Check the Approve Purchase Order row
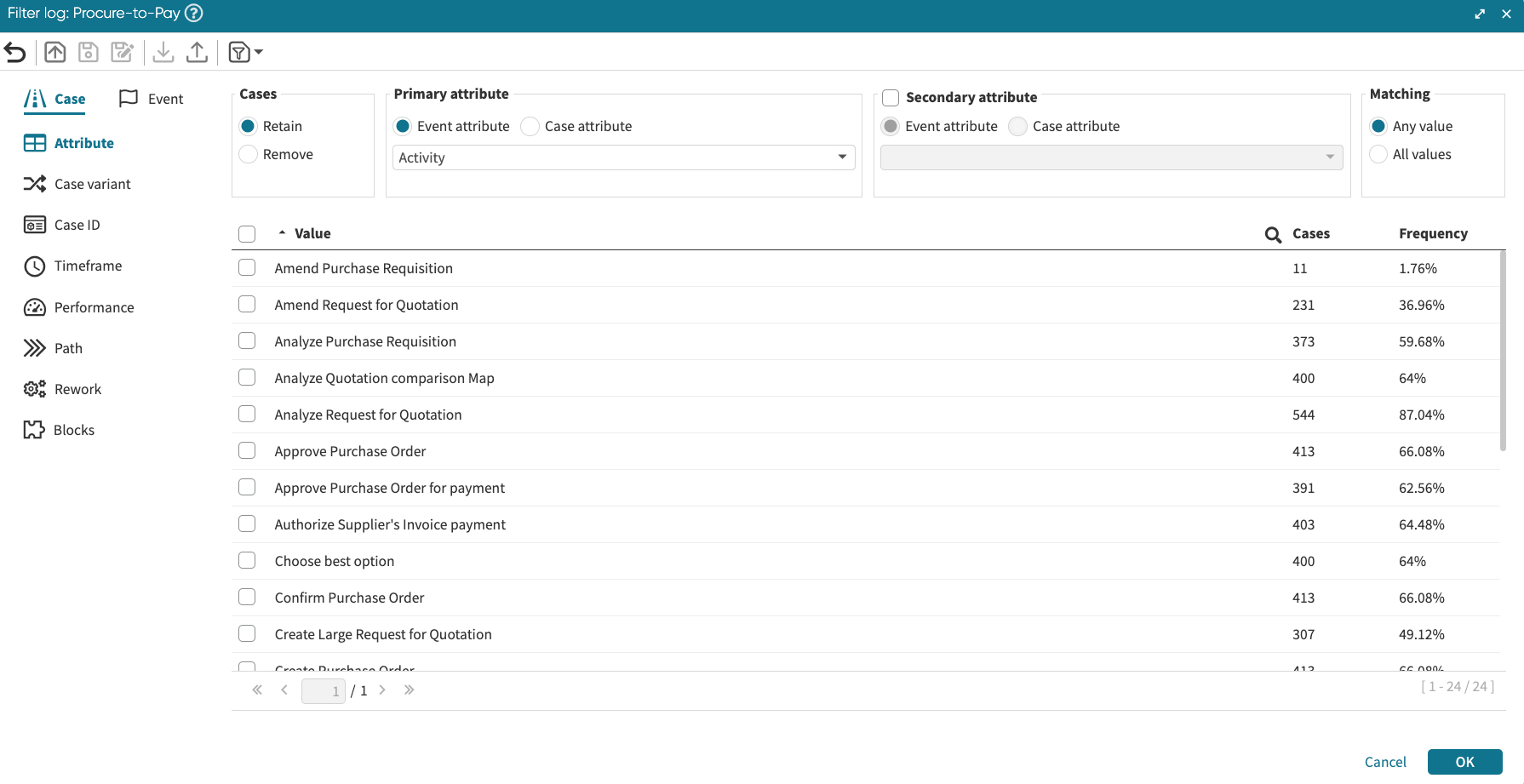This screenshot has width=1524, height=784. pos(247,450)
